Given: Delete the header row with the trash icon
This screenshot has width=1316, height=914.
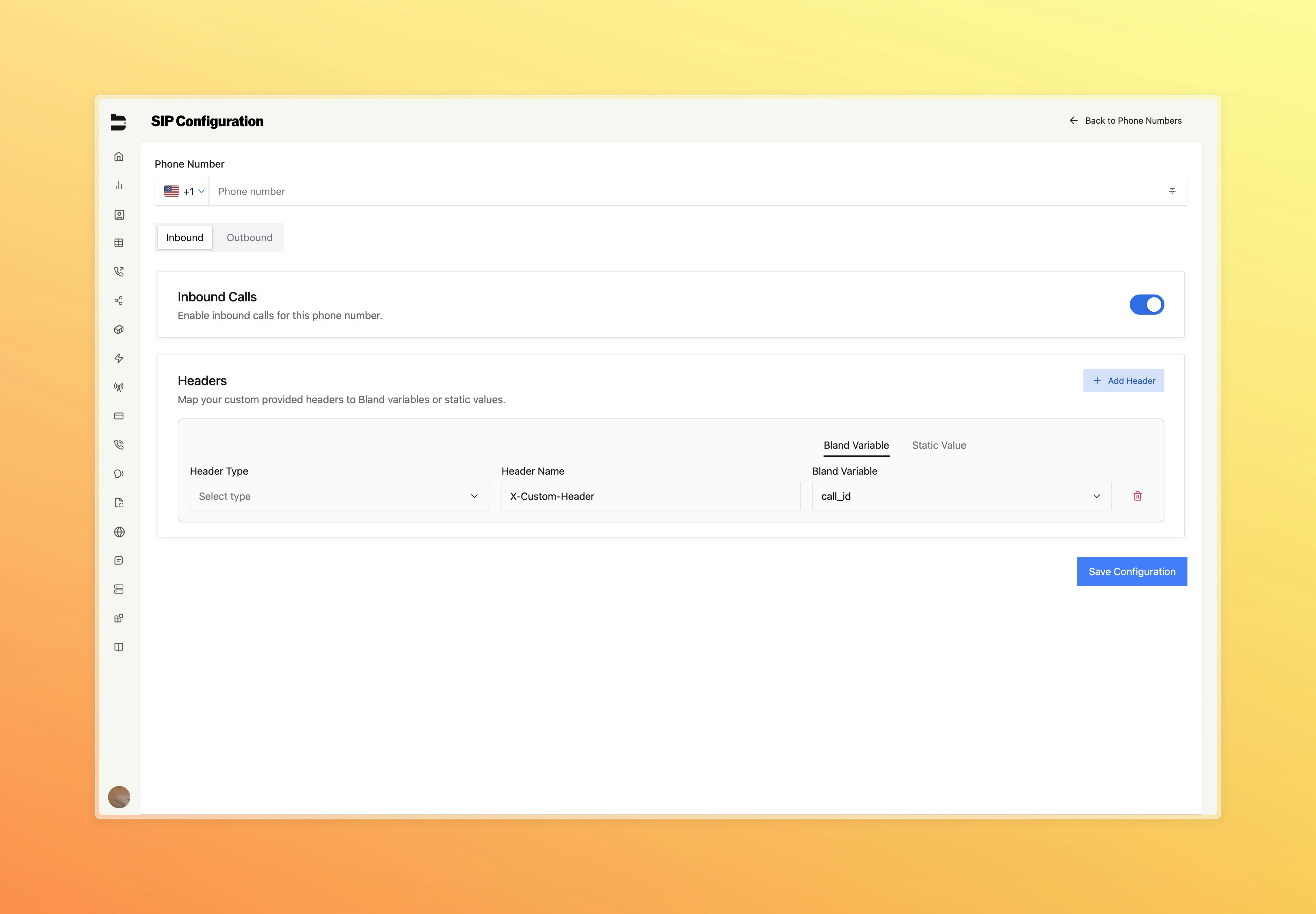Looking at the screenshot, I should pyautogui.click(x=1137, y=496).
